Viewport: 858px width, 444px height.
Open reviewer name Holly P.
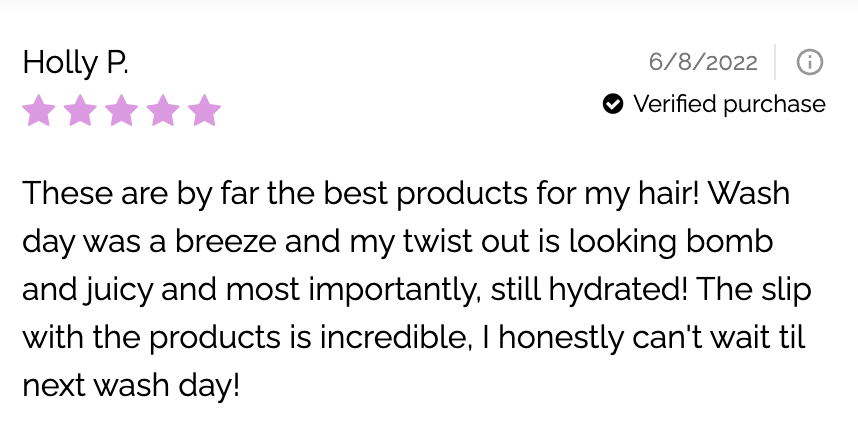point(76,63)
